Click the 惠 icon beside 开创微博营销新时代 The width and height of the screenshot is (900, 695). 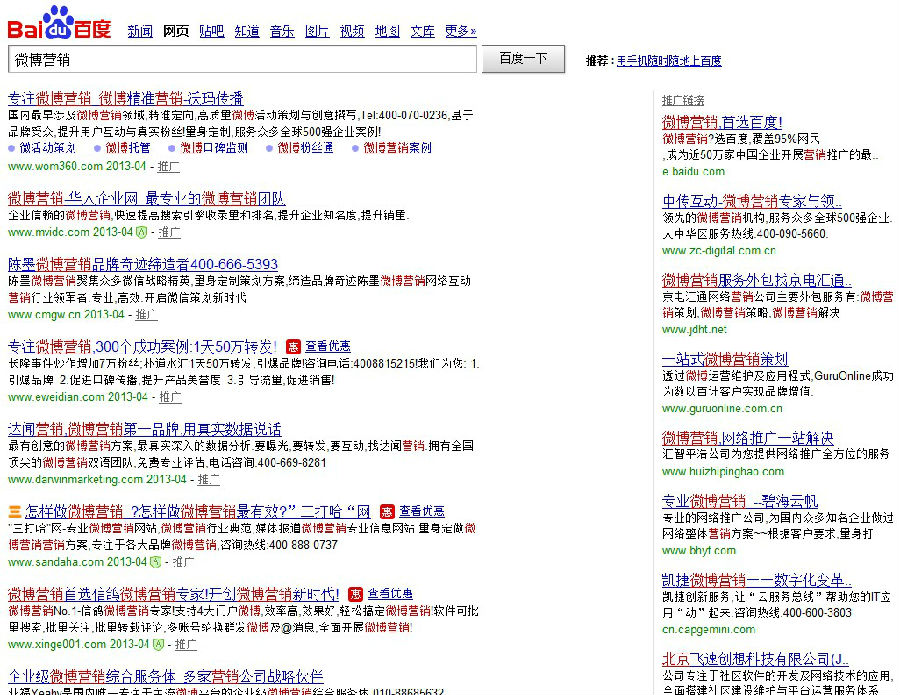[x=356, y=594]
